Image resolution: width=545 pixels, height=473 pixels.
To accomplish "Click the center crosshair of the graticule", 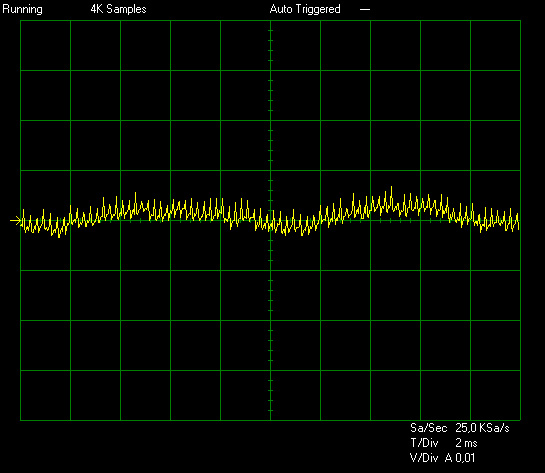I will [x=270, y=220].
